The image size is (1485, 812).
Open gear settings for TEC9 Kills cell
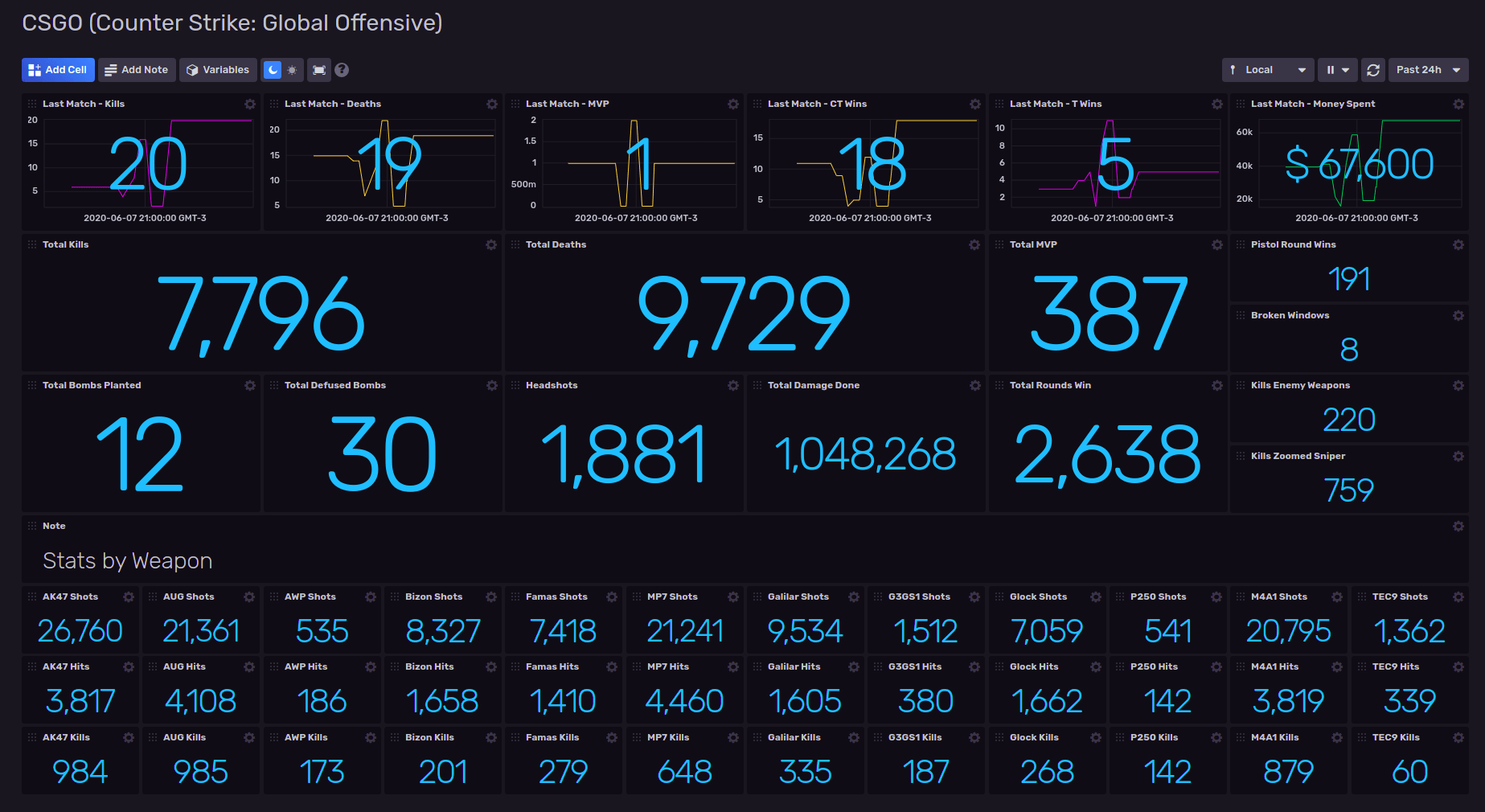tap(1458, 737)
